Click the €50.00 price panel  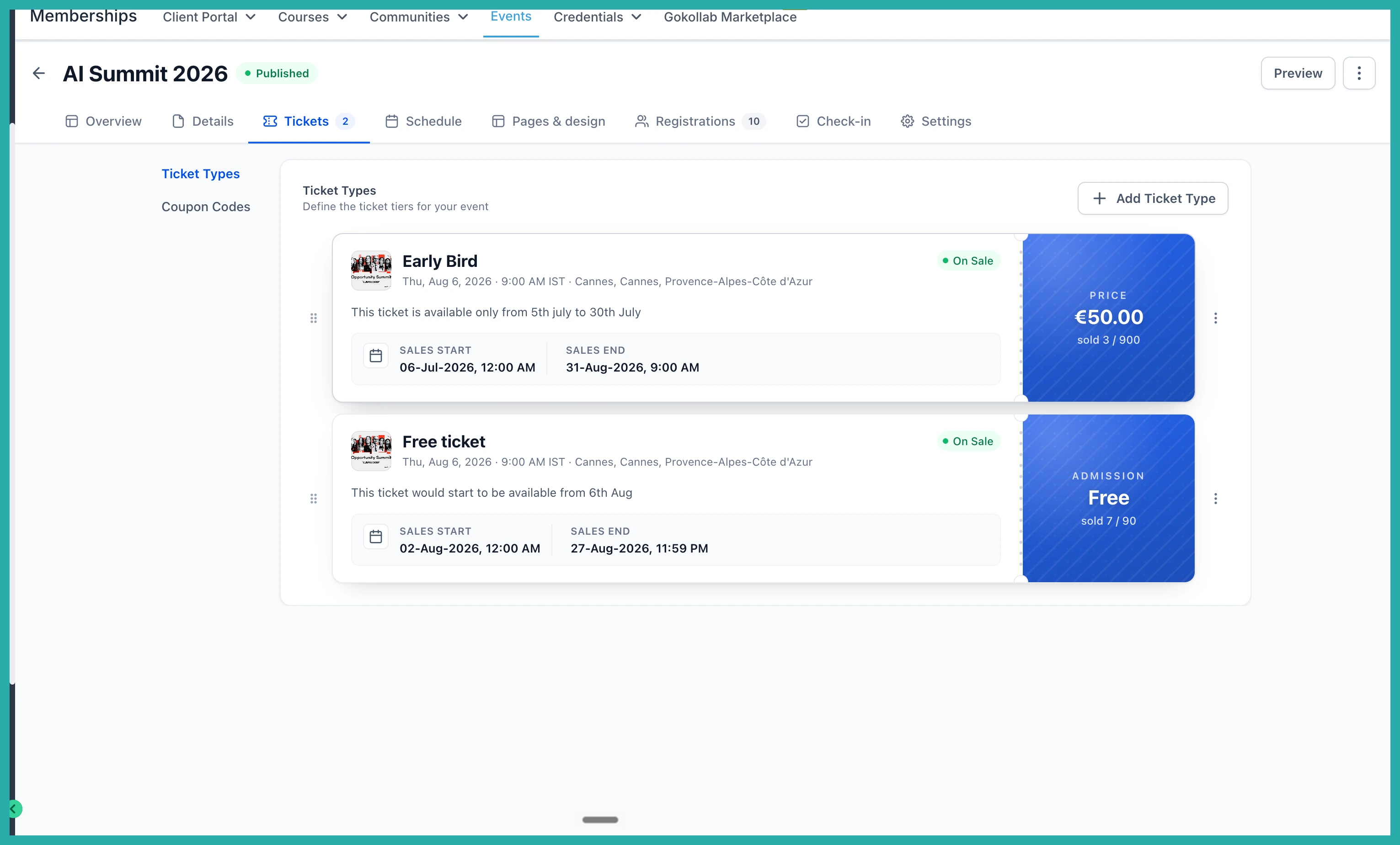click(1108, 318)
